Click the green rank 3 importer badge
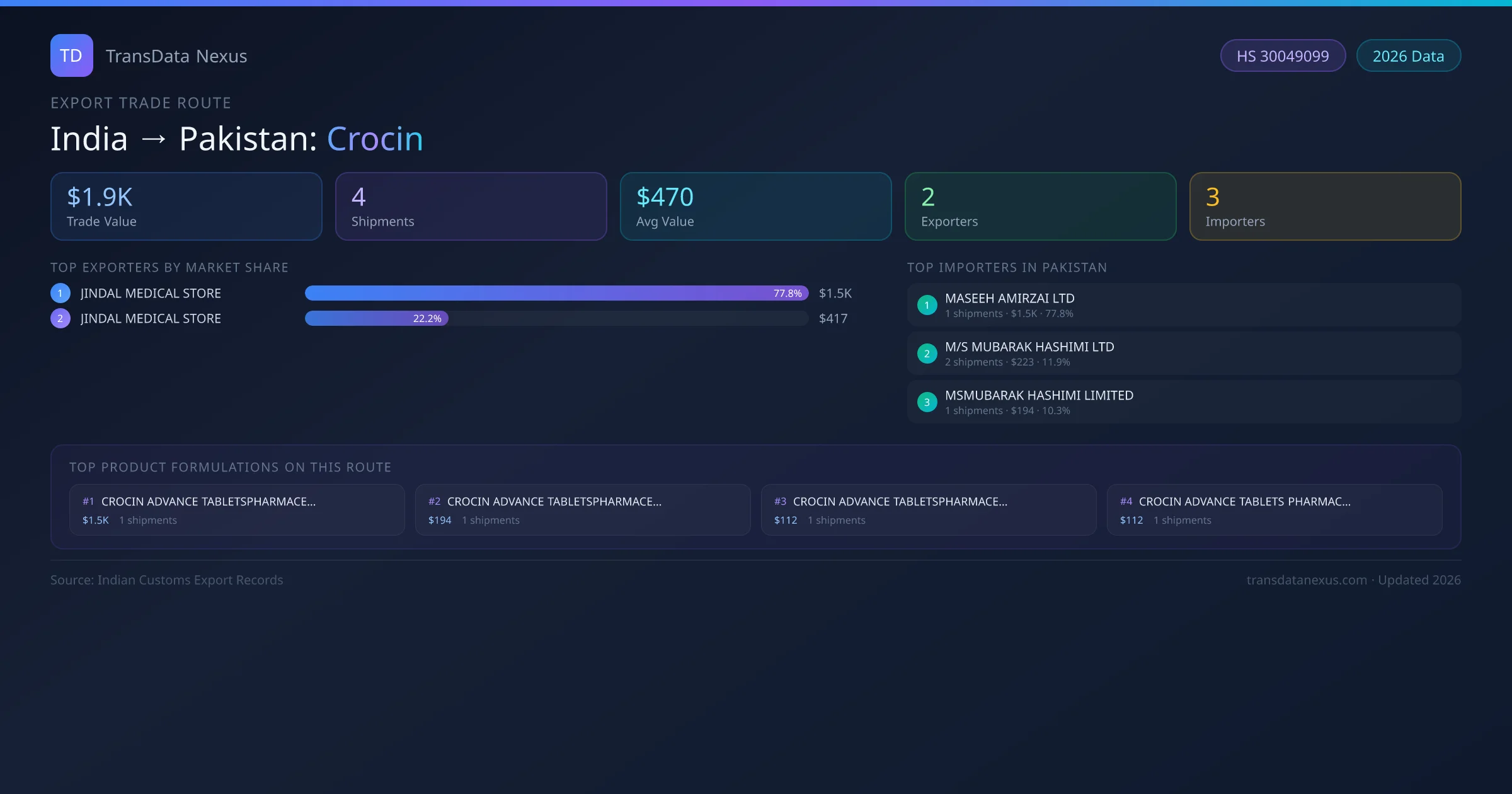This screenshot has width=1512, height=794. pyautogui.click(x=927, y=402)
